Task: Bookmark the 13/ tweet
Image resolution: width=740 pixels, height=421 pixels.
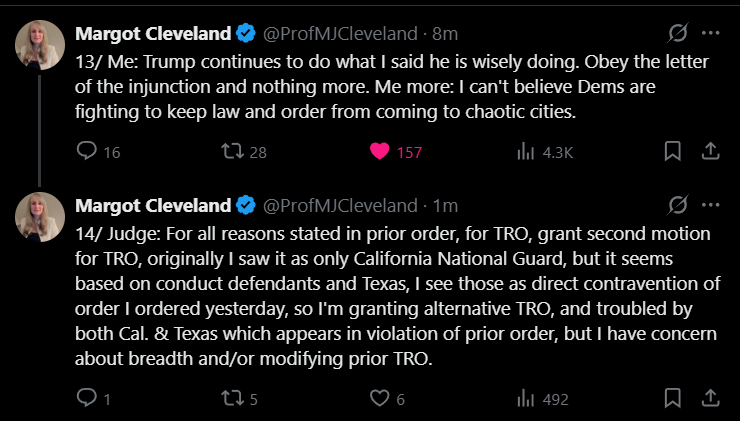Action: pyautogui.click(x=673, y=152)
